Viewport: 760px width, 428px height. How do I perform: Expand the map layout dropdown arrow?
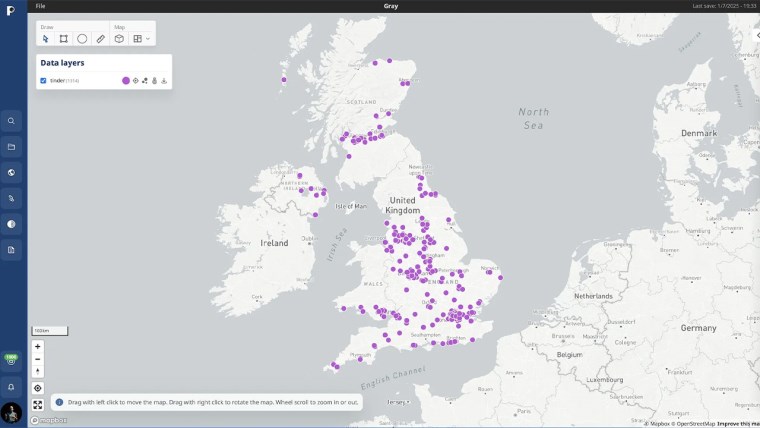pos(148,39)
